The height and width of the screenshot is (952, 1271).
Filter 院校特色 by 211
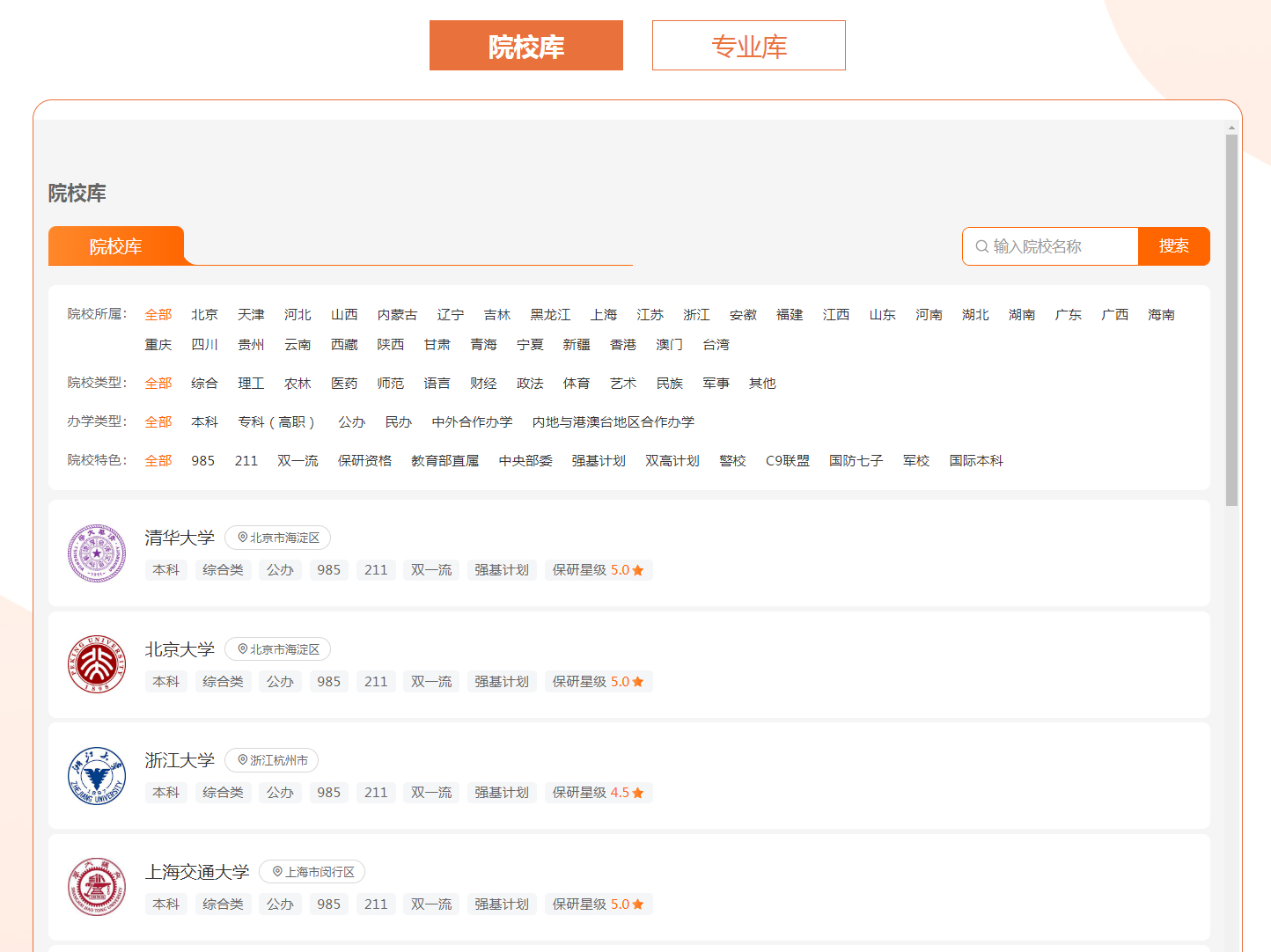[x=246, y=461]
